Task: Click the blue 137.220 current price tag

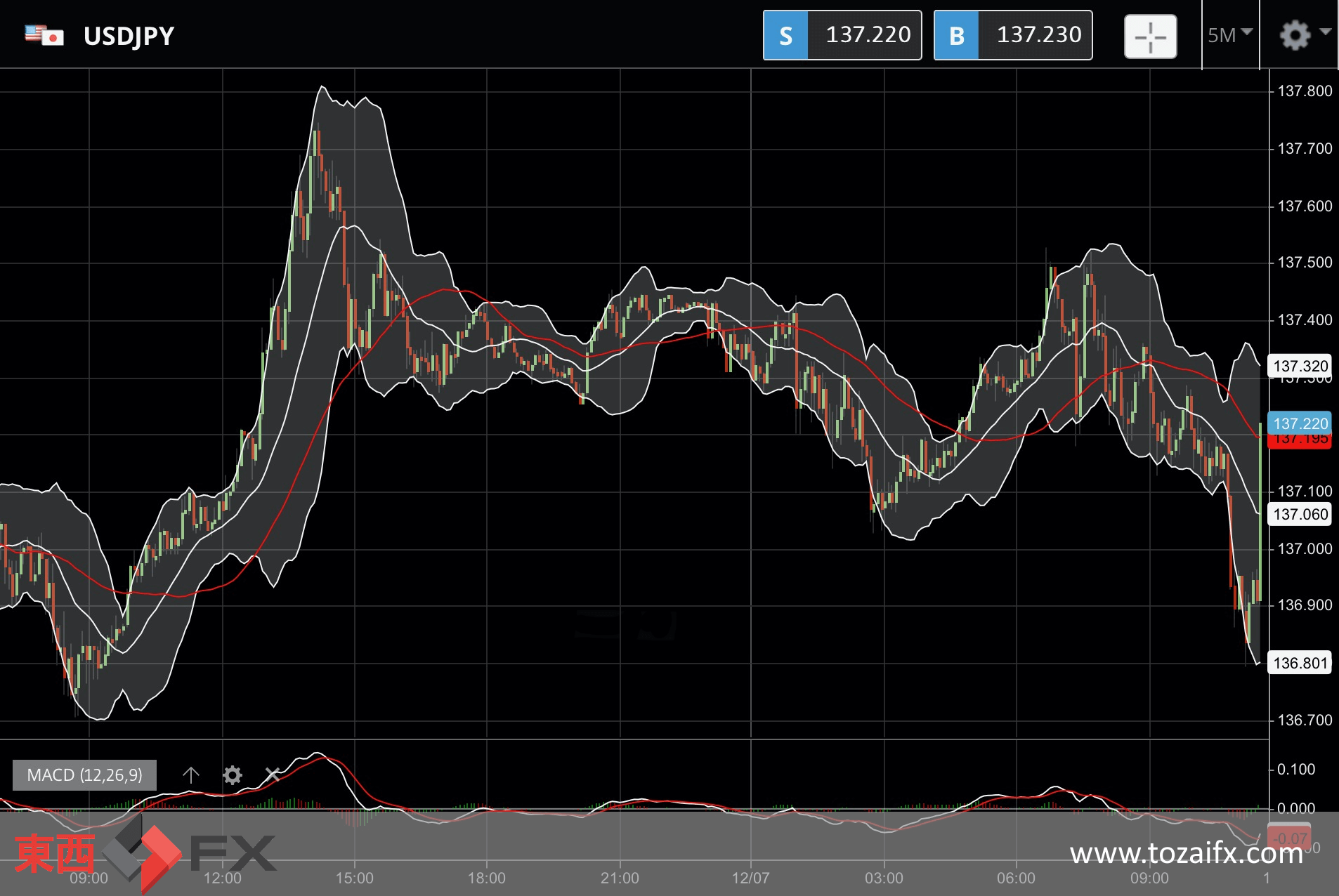Action: [1300, 423]
